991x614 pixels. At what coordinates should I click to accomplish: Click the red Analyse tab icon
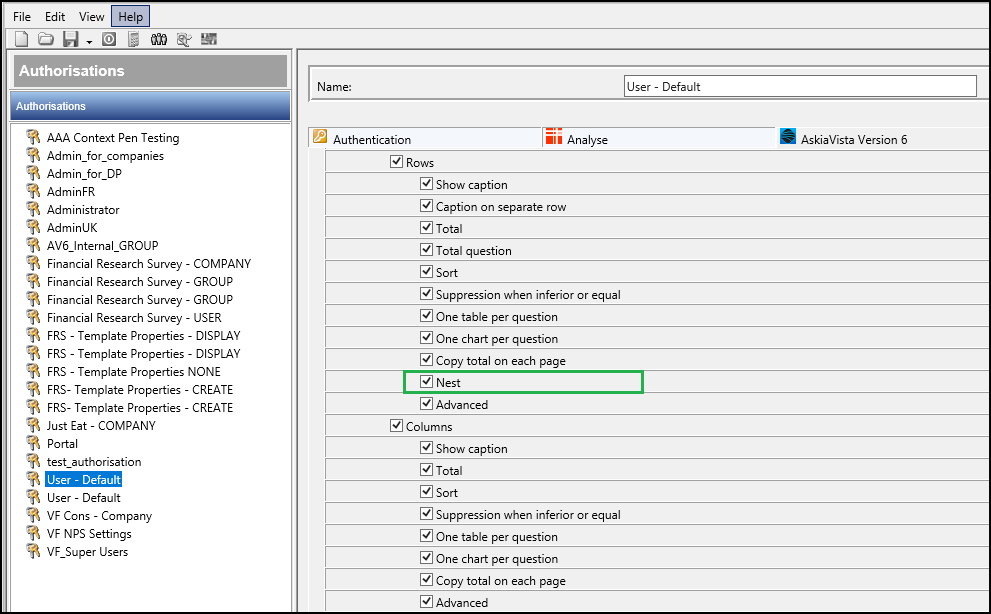(x=554, y=136)
